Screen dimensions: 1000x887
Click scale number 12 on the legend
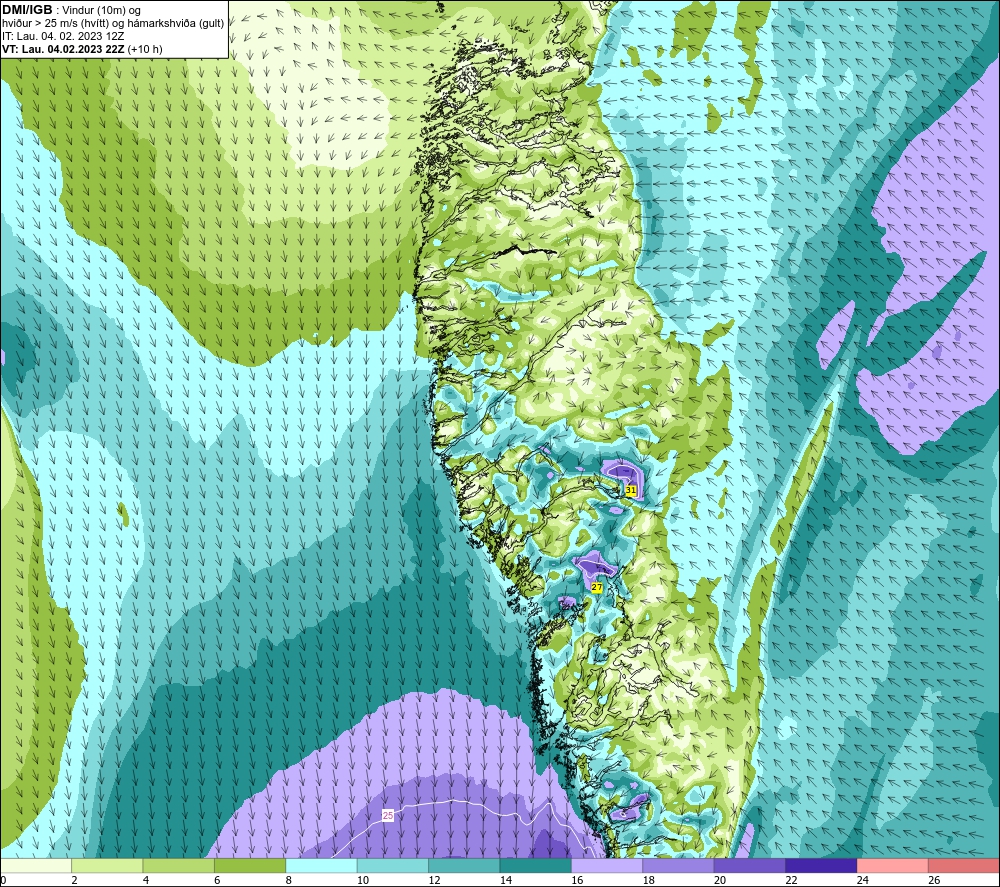pyautogui.click(x=434, y=880)
